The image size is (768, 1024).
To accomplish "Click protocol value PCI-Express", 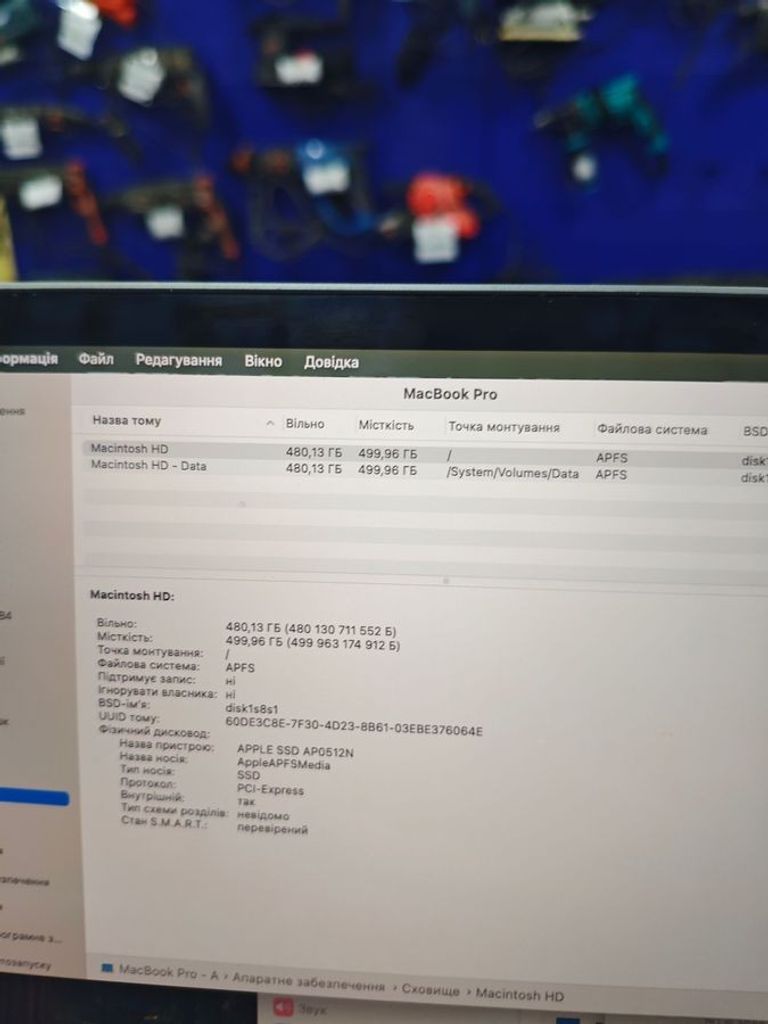I will pos(270,789).
